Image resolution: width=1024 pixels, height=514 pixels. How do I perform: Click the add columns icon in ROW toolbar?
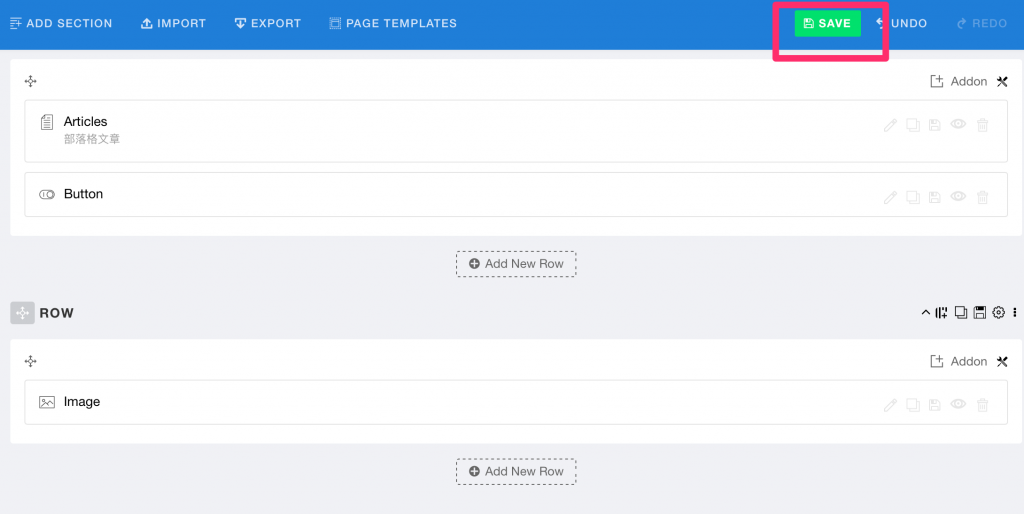coord(941,313)
